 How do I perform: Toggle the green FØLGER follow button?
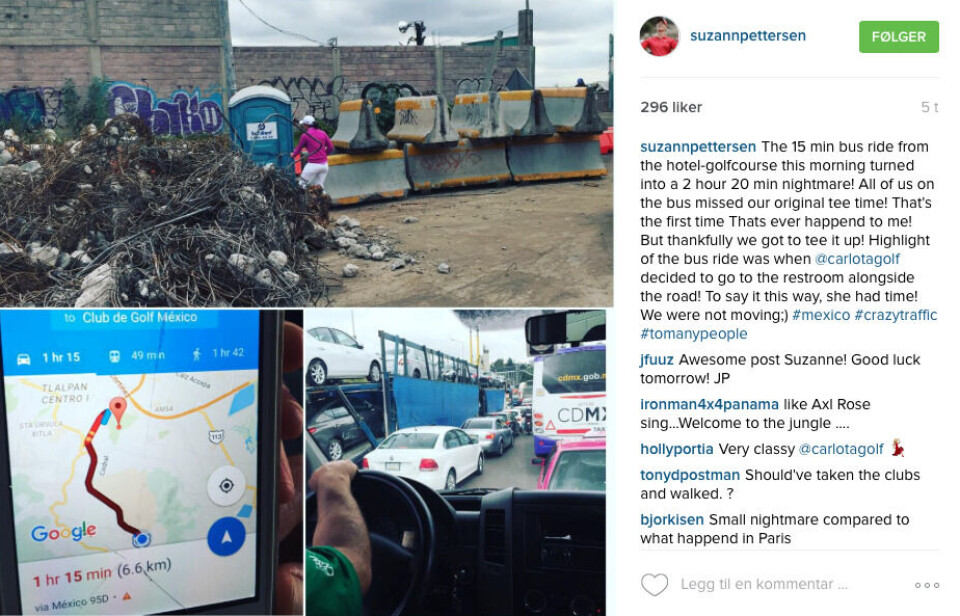click(x=899, y=37)
